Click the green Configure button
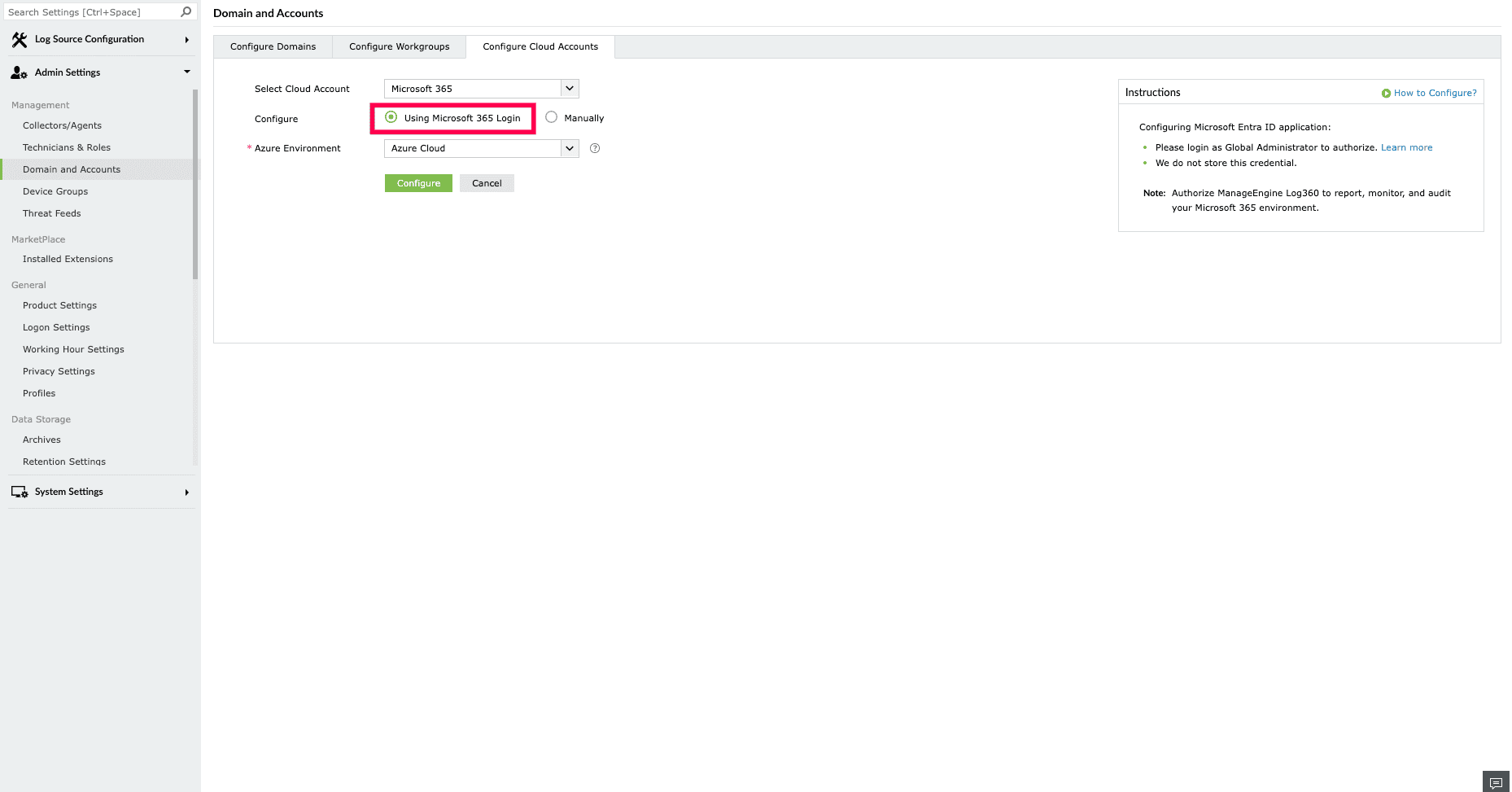The image size is (1512, 792). coord(417,182)
